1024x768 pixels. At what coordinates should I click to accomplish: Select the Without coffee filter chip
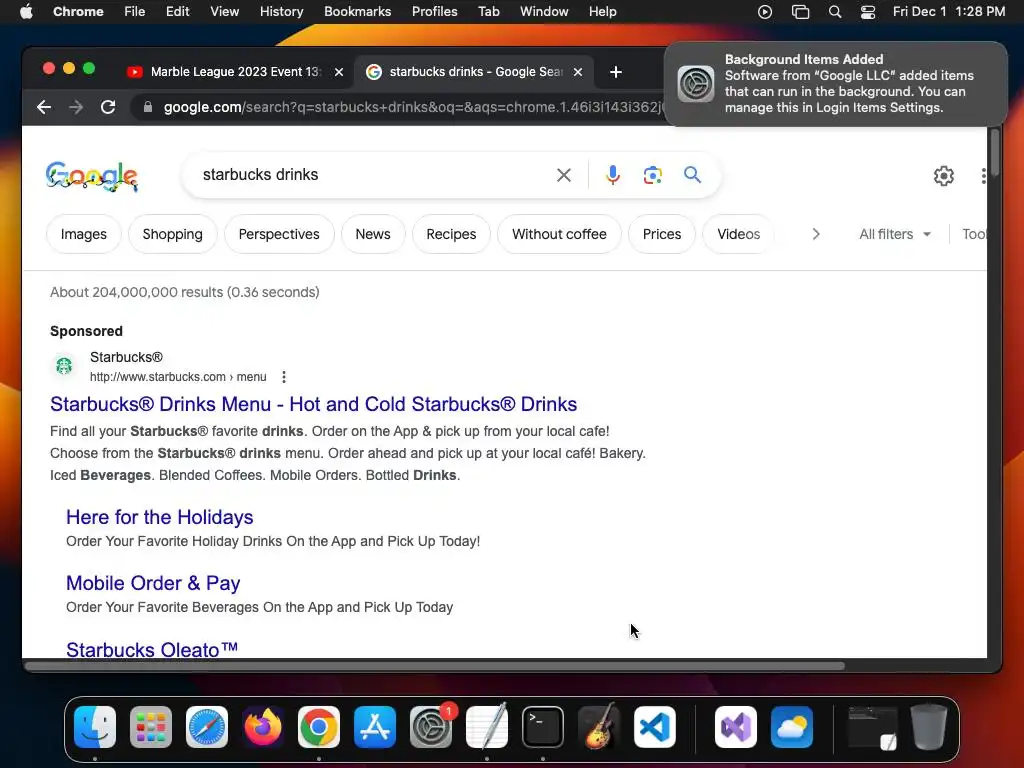point(559,234)
